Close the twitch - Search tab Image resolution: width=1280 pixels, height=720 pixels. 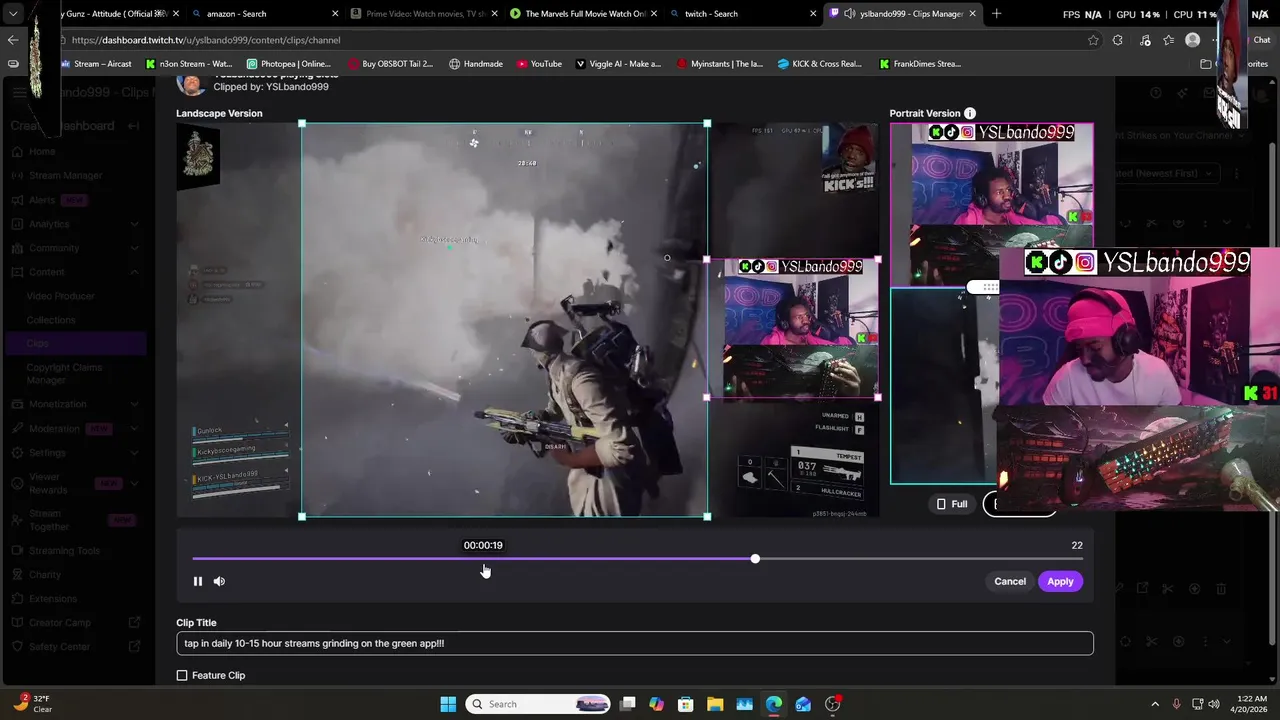point(813,14)
